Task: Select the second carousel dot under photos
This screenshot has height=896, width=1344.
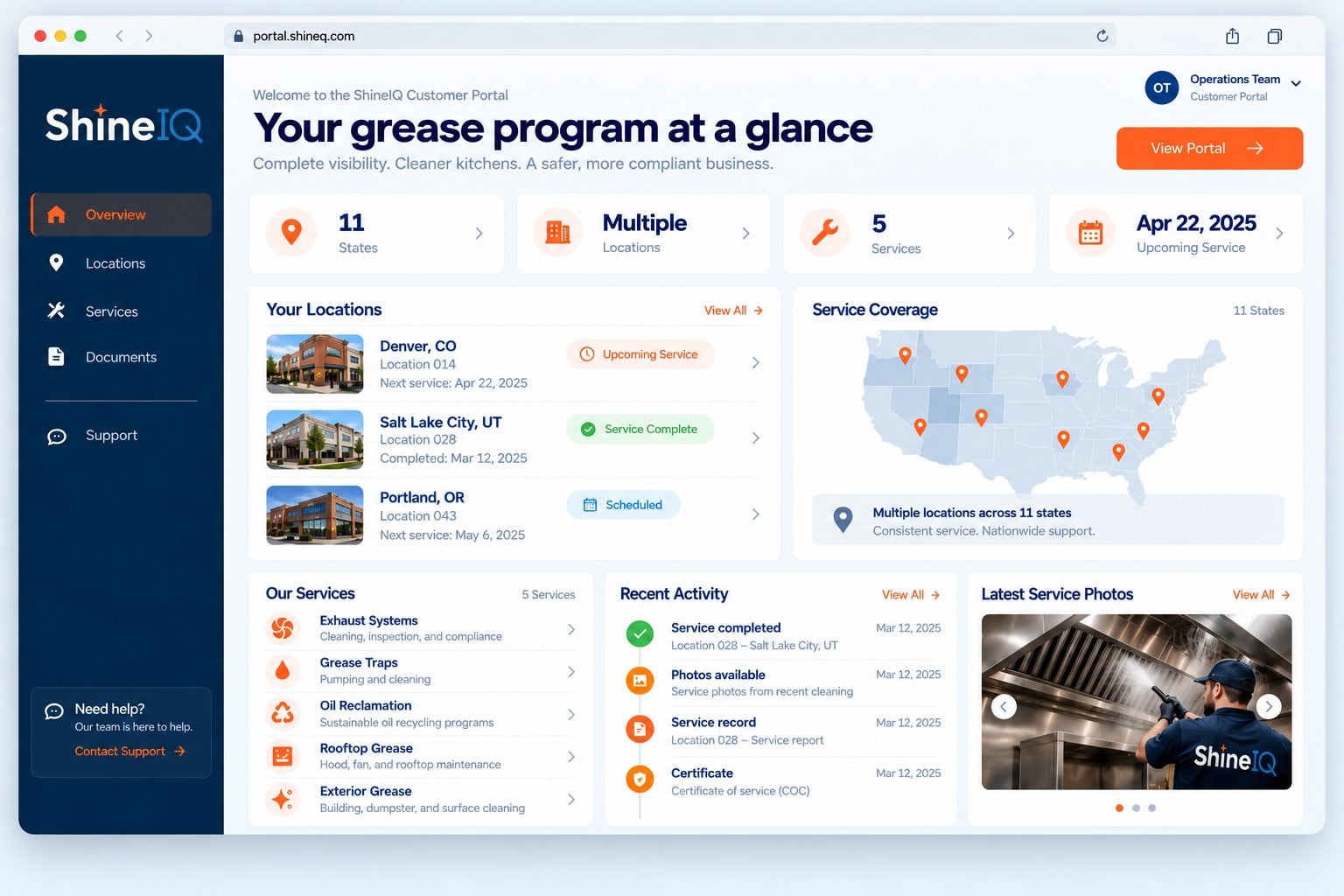Action: pyautogui.click(x=1136, y=808)
